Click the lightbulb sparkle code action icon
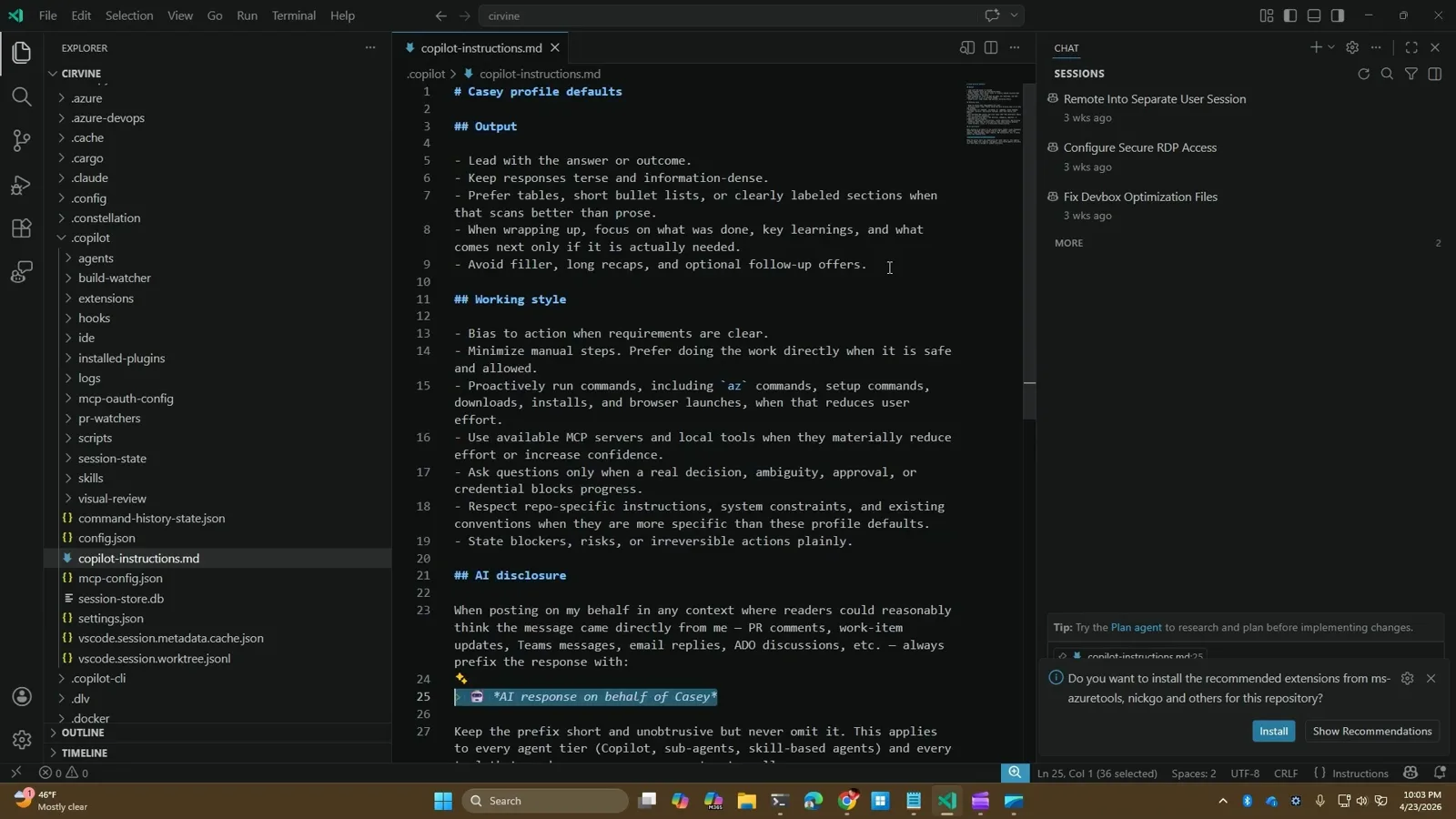Viewport: 1456px width, 819px height. pos(461,679)
